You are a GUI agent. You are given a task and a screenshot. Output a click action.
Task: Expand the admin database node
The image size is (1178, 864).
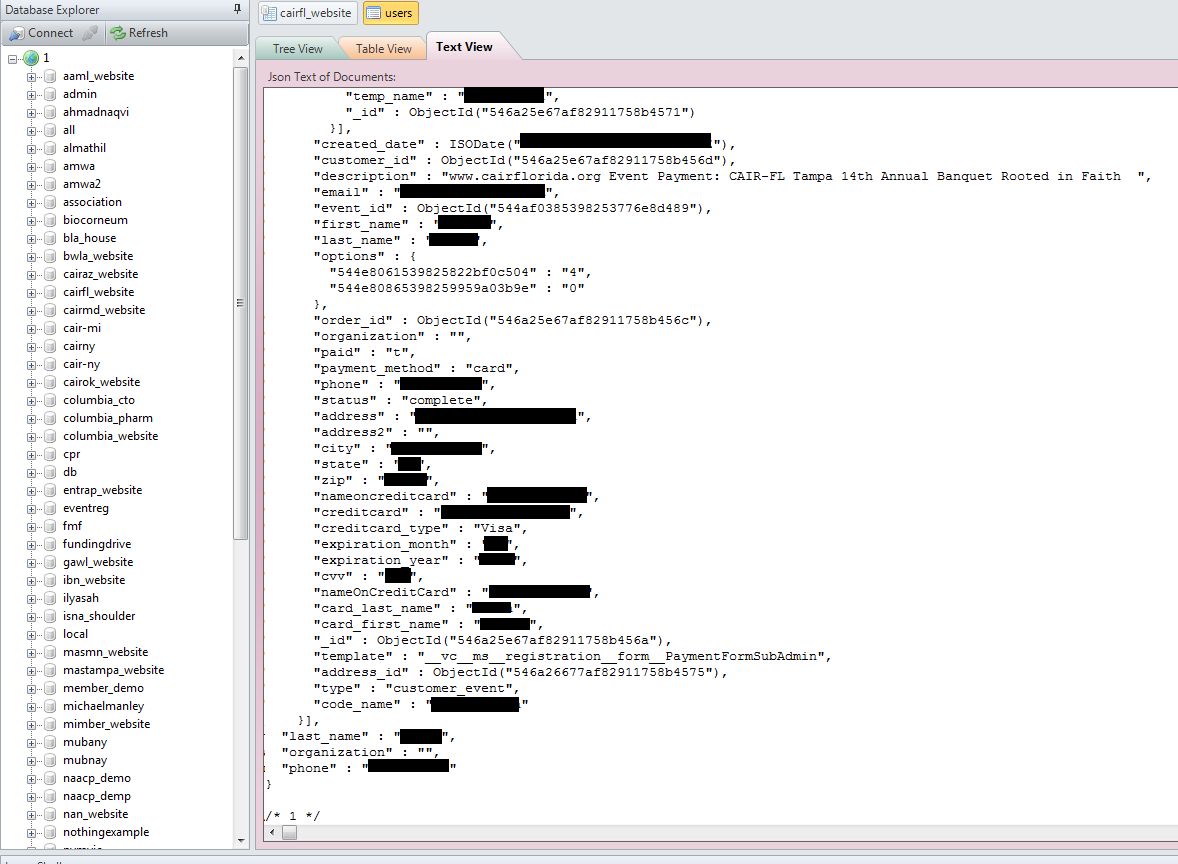[x=32, y=95]
